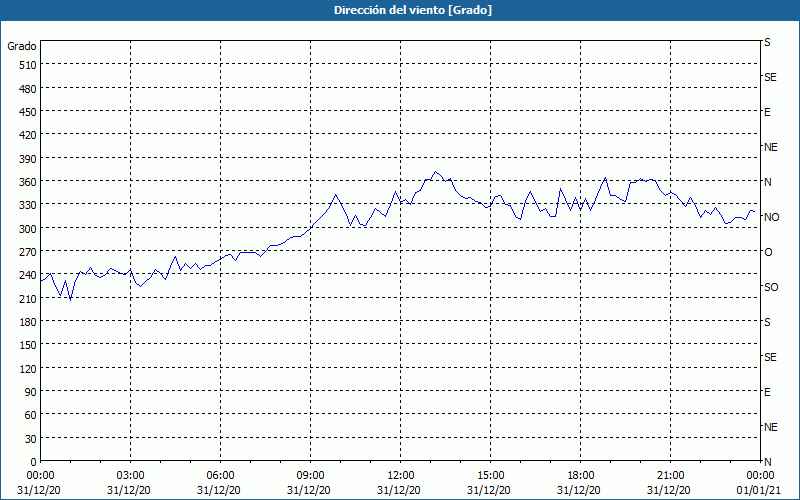Select the 150 degree axis label
The image size is (800, 500).
29,345
